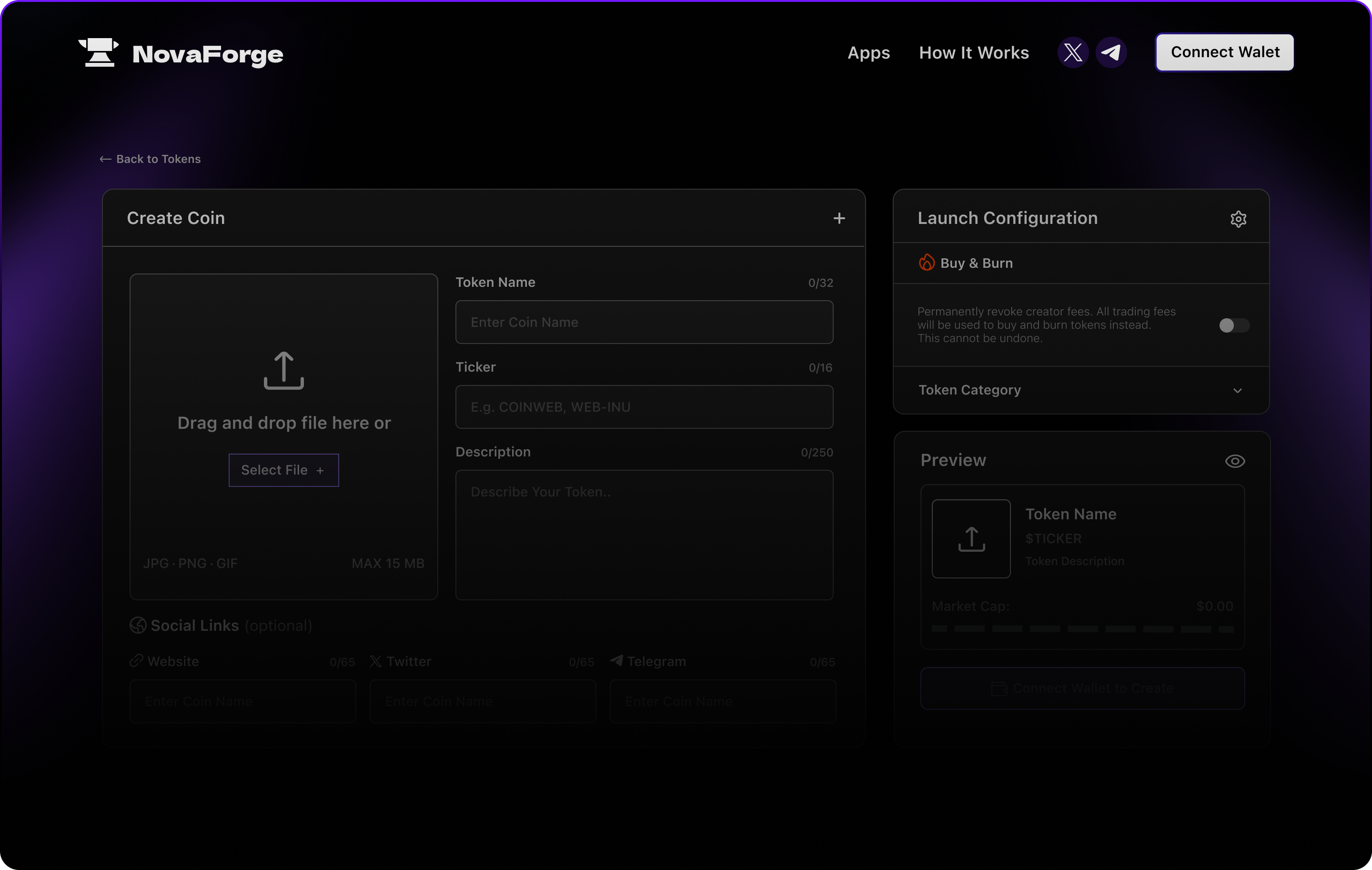Click the Connect Walet button
This screenshot has height=870, width=1372.
(1224, 52)
